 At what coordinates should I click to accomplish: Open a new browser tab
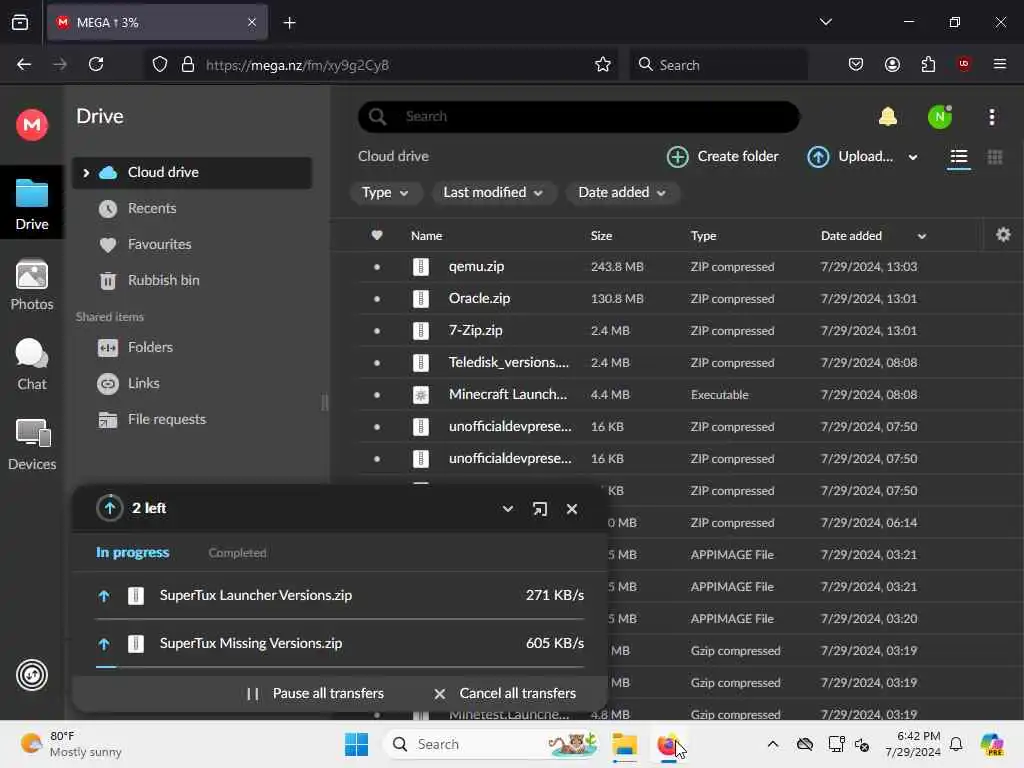pos(289,23)
